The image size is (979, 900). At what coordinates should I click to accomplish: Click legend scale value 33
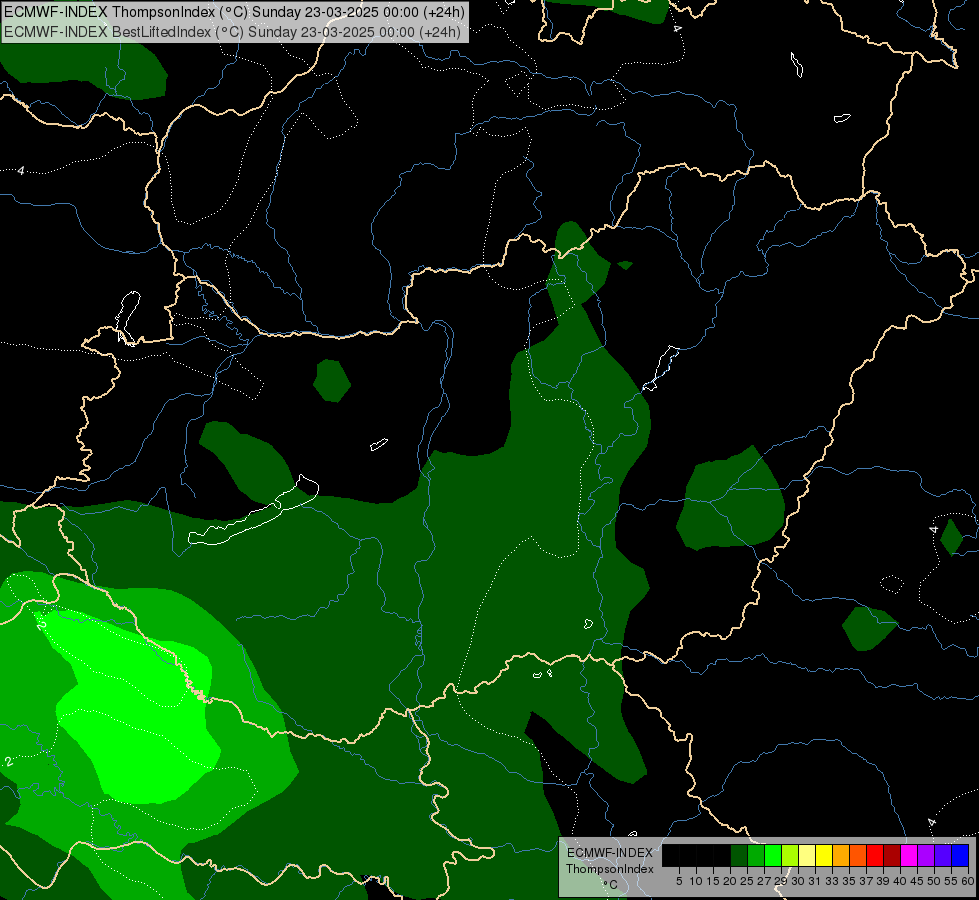click(x=832, y=881)
